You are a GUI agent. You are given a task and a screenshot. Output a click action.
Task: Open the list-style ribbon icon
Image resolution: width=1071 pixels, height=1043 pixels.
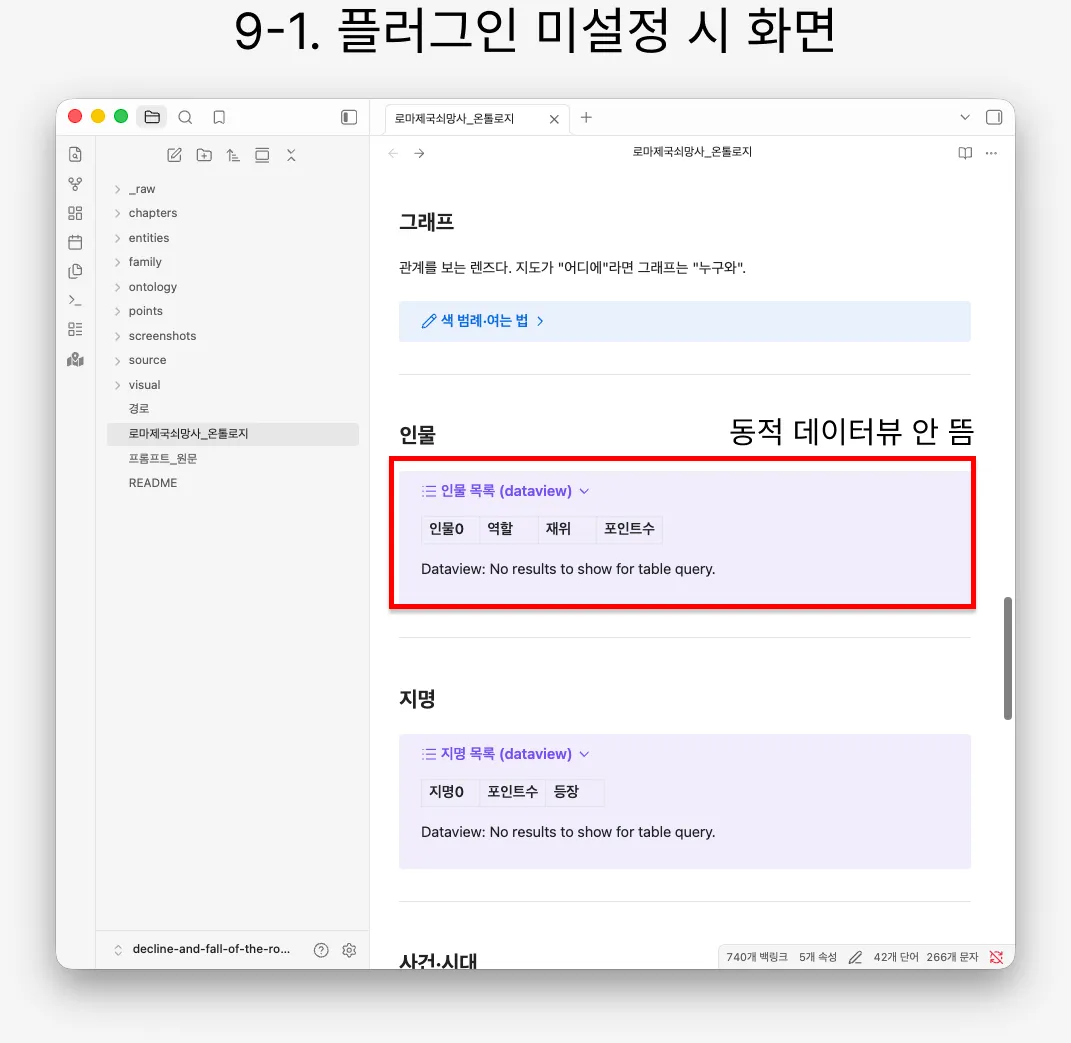click(x=75, y=329)
